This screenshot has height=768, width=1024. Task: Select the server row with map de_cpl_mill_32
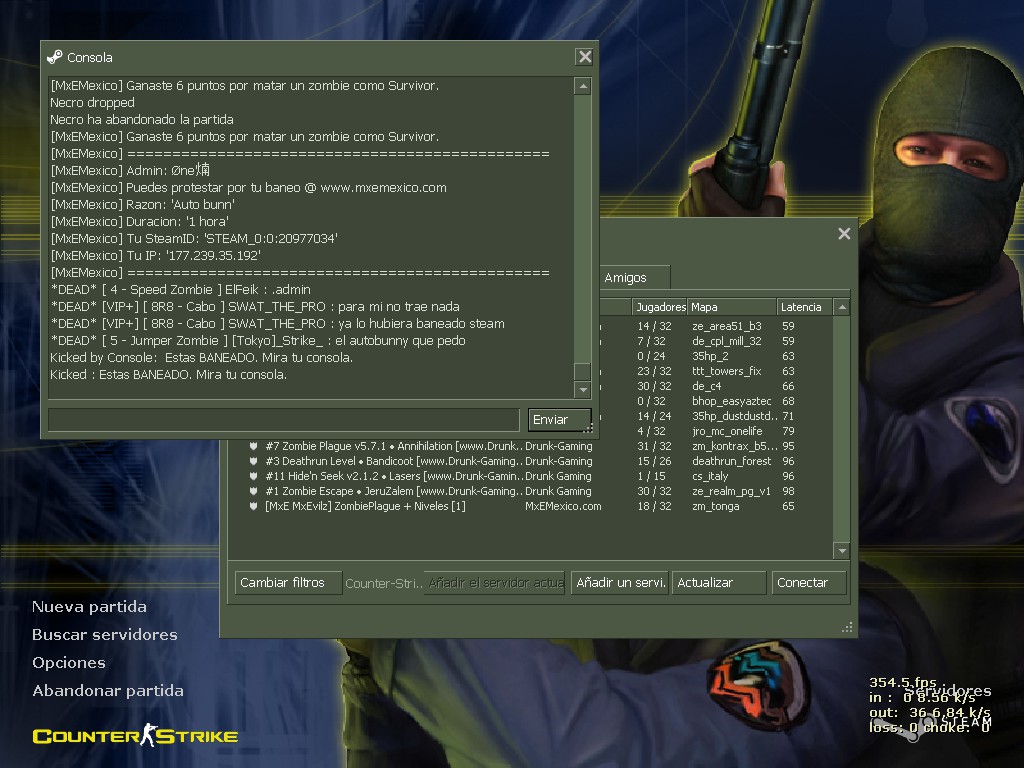click(716, 341)
